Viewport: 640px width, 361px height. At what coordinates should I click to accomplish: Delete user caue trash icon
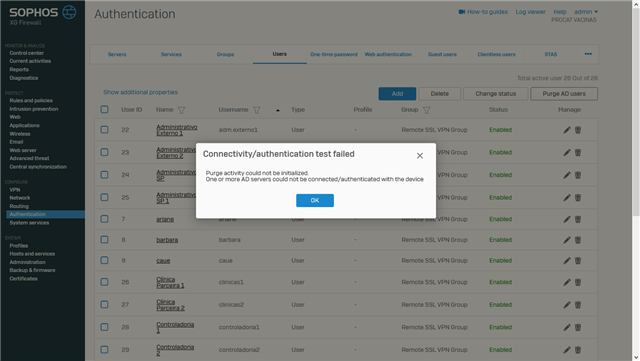tap(578, 261)
